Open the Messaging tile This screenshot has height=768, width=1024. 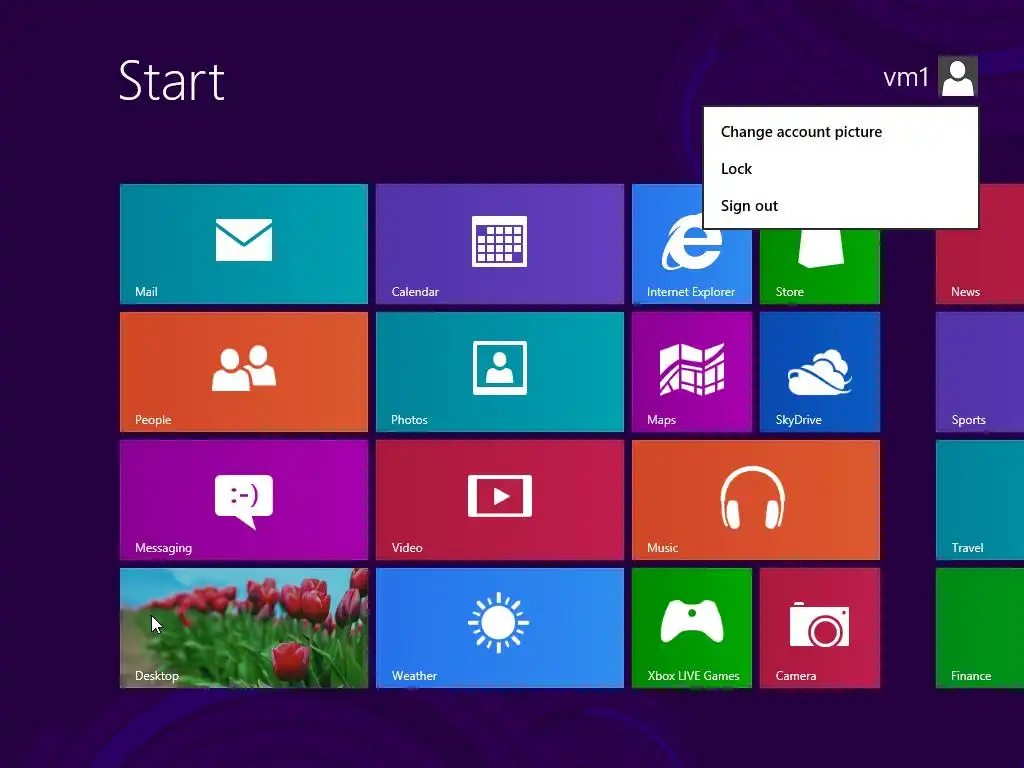(244, 500)
